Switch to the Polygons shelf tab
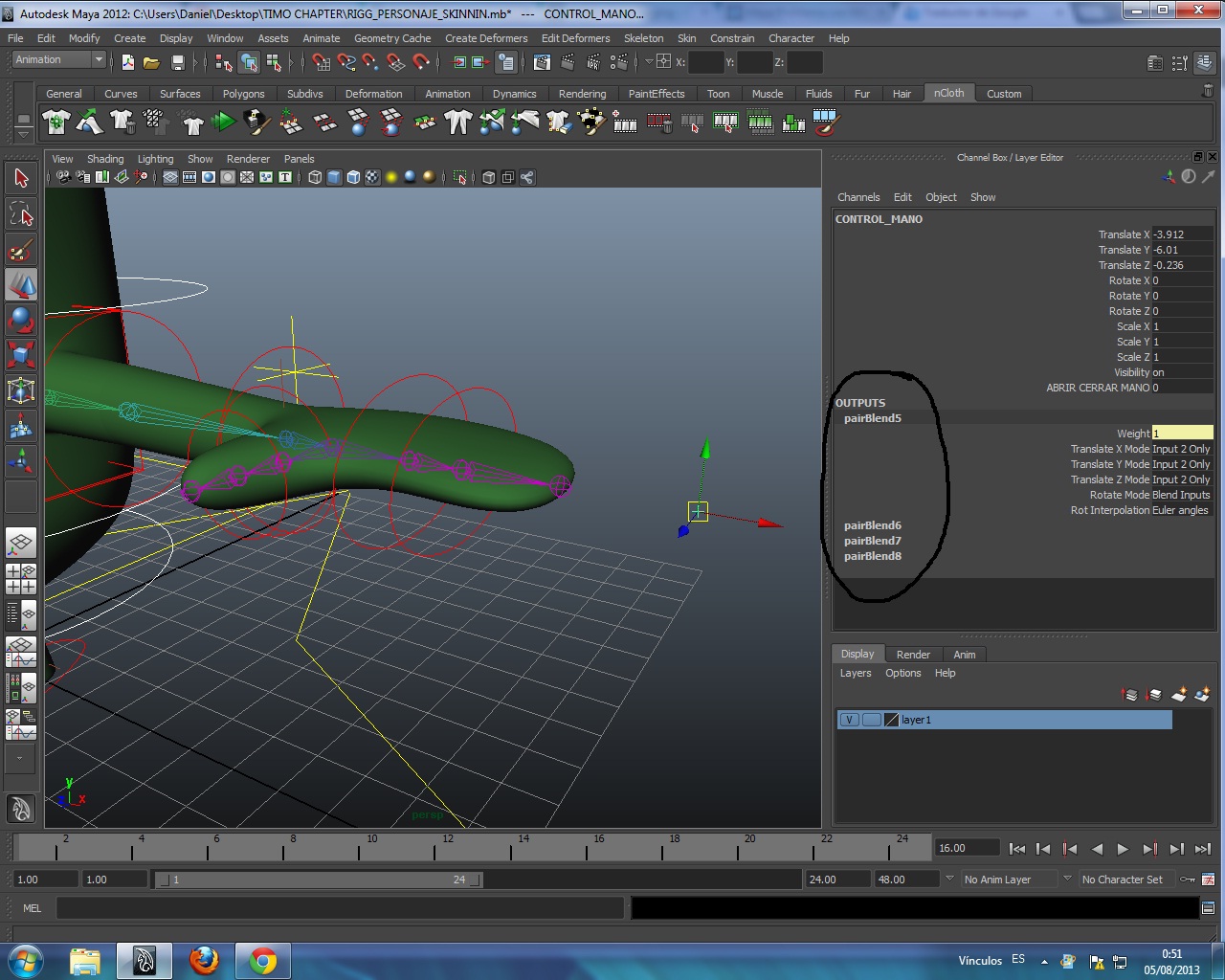Viewport: 1225px width, 980px height. 243,94
